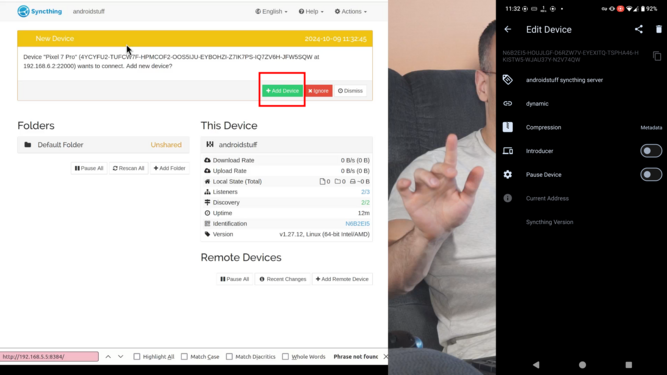
Task: Click the find bar text field
Action: [49, 356]
